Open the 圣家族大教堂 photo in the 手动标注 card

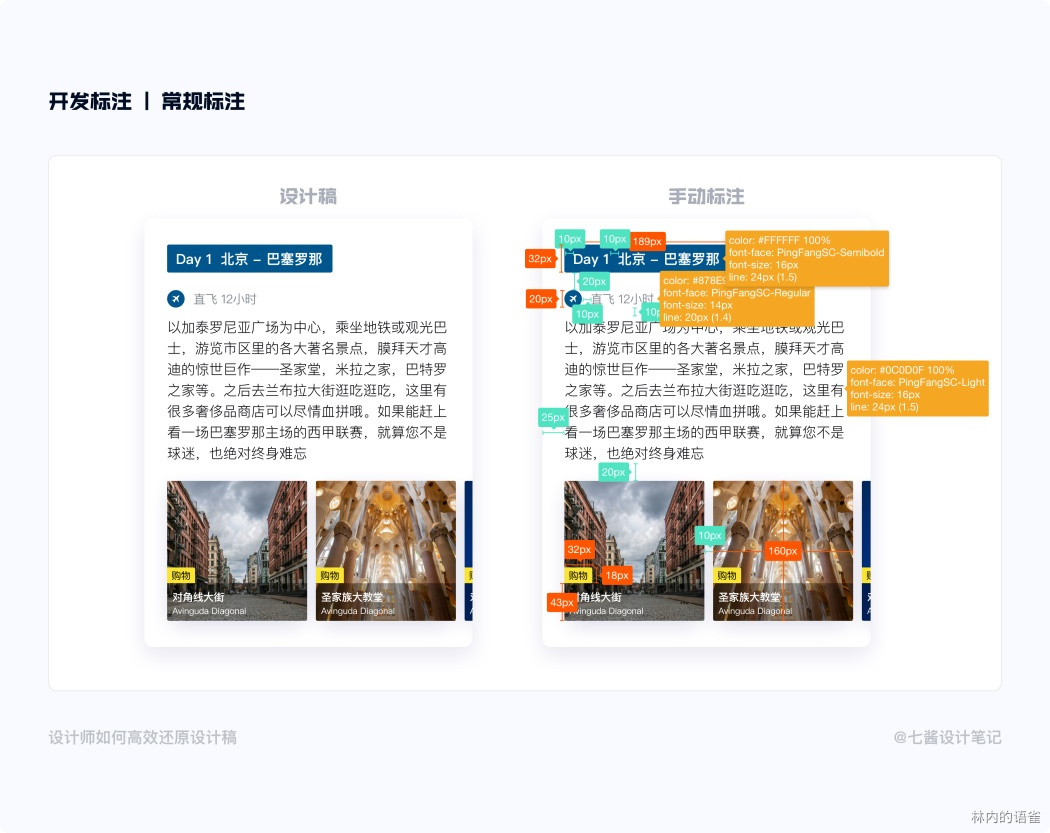pyautogui.click(x=783, y=550)
